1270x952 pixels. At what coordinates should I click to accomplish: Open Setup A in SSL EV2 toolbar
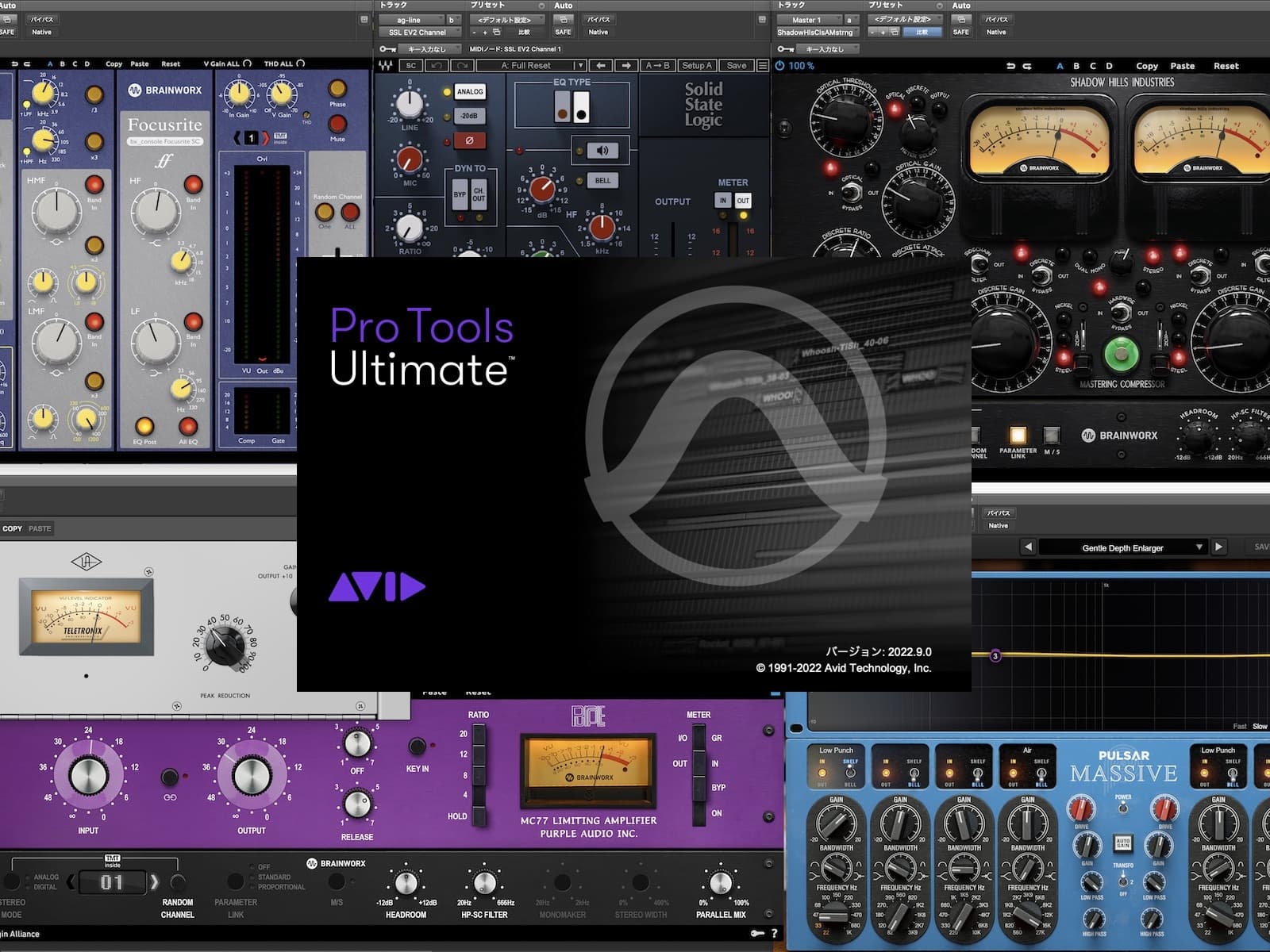click(697, 66)
